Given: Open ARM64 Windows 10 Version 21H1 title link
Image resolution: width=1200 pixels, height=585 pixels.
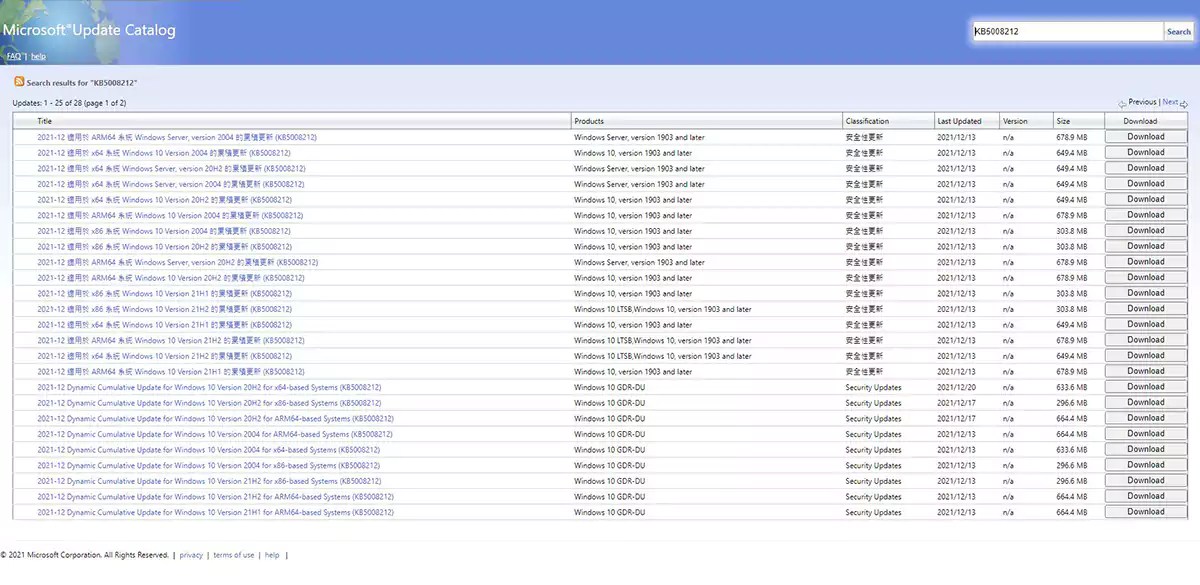Looking at the screenshot, I should [171, 372].
